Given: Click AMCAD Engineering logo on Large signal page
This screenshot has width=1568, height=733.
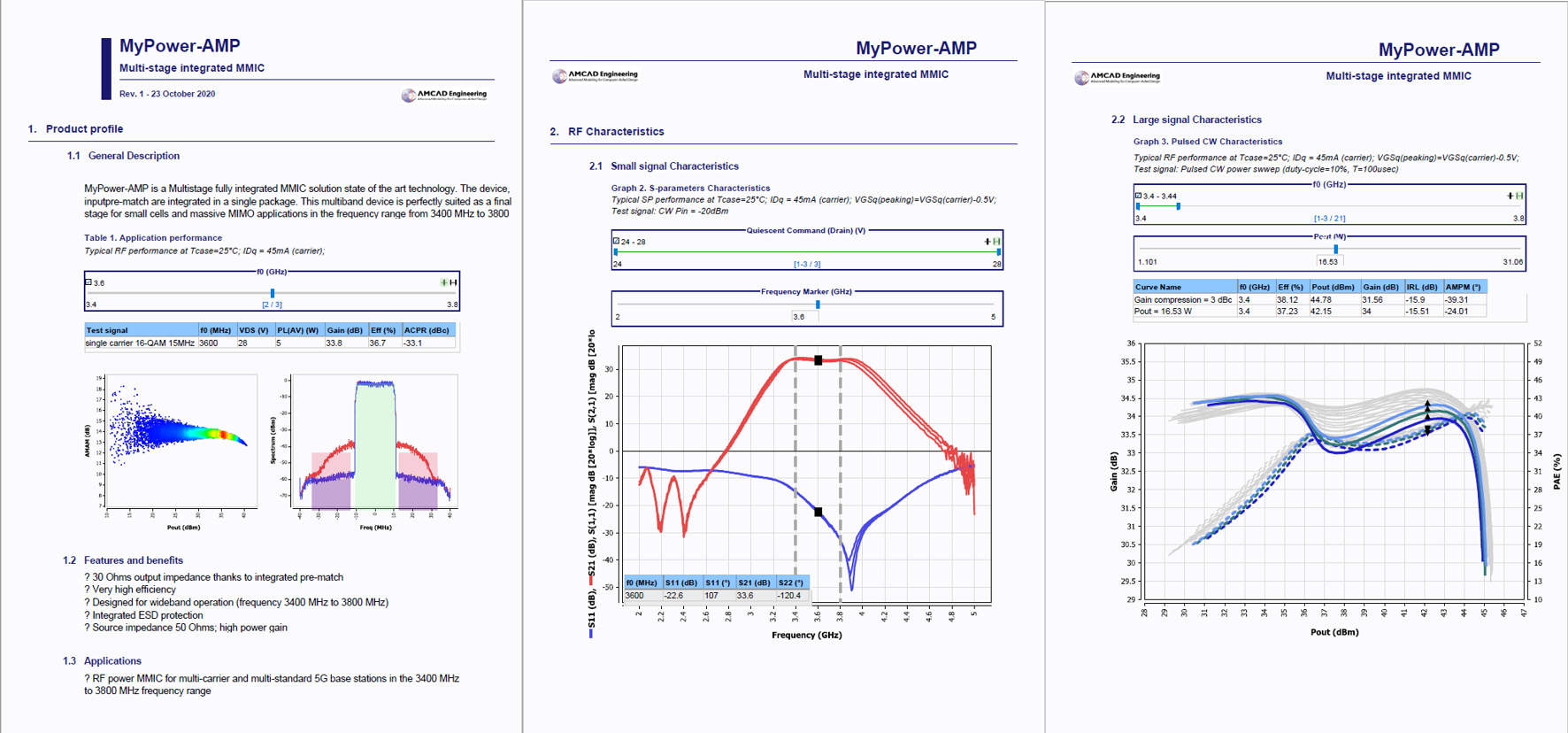Looking at the screenshot, I should (x=1118, y=78).
